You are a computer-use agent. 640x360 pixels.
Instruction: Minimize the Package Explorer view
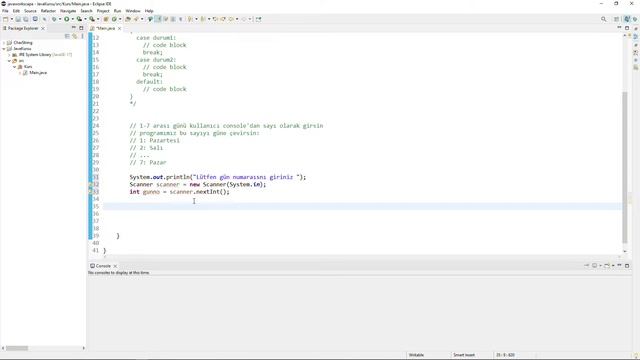tap(74, 28)
